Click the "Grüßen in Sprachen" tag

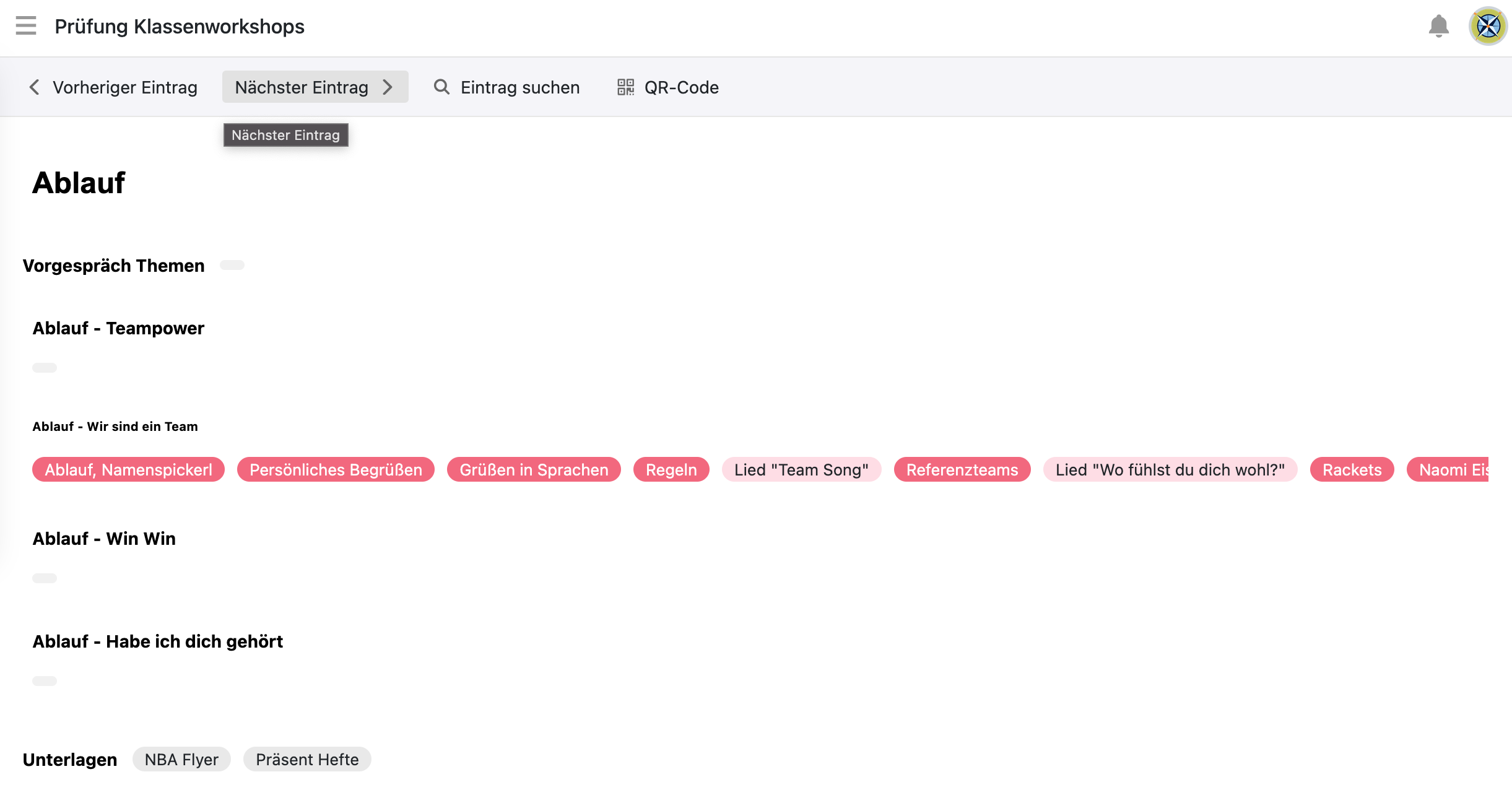click(x=534, y=470)
